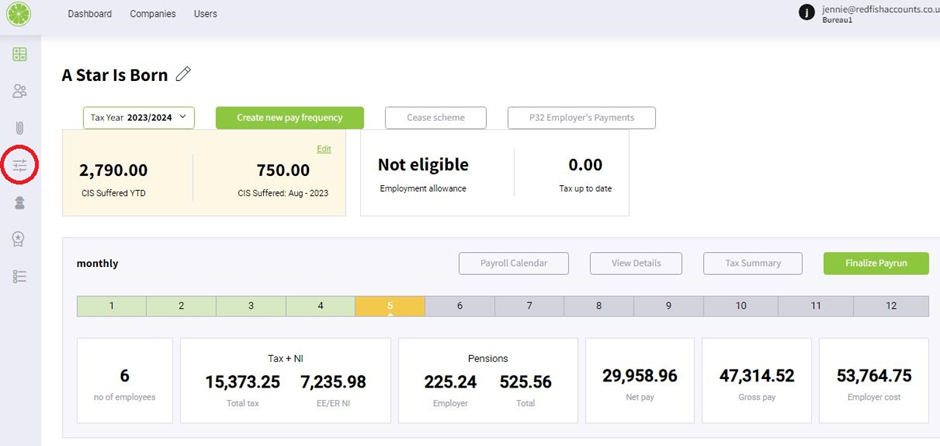Click the A Star Is Born heading
The image size is (940, 446).
(x=115, y=75)
